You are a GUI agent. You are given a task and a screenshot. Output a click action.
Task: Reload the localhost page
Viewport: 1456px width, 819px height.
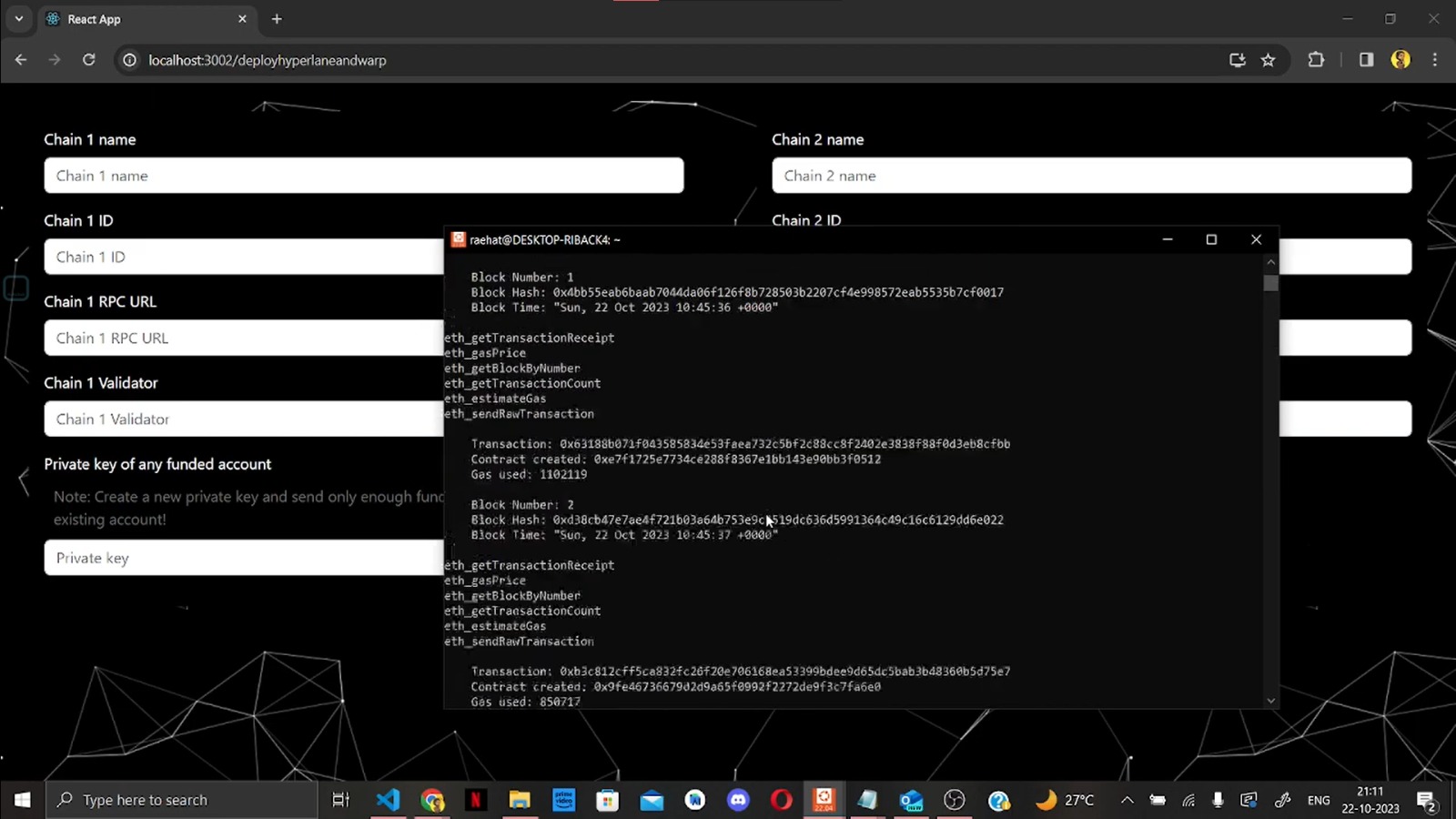pyautogui.click(x=88, y=60)
